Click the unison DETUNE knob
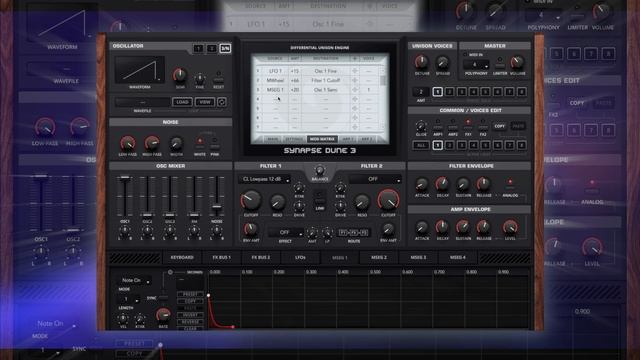Screen dimensions: 640x360 click(x=422, y=62)
